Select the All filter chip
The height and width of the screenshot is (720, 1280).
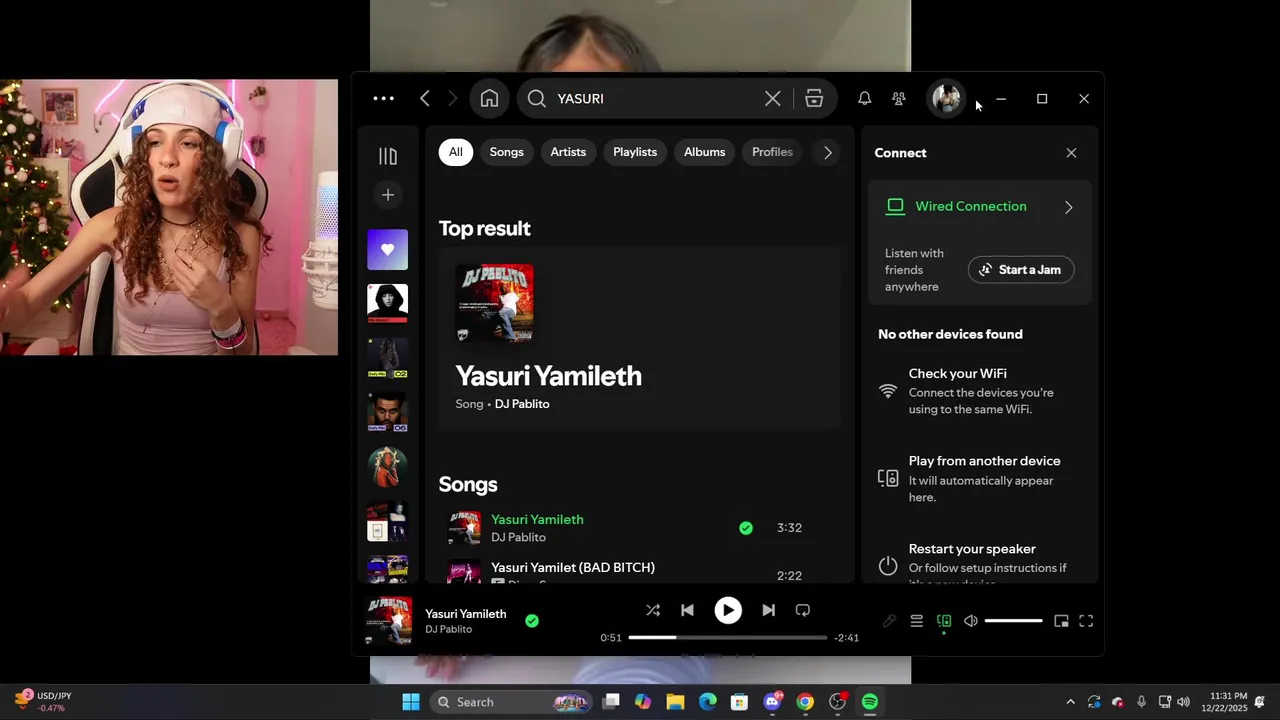point(455,152)
